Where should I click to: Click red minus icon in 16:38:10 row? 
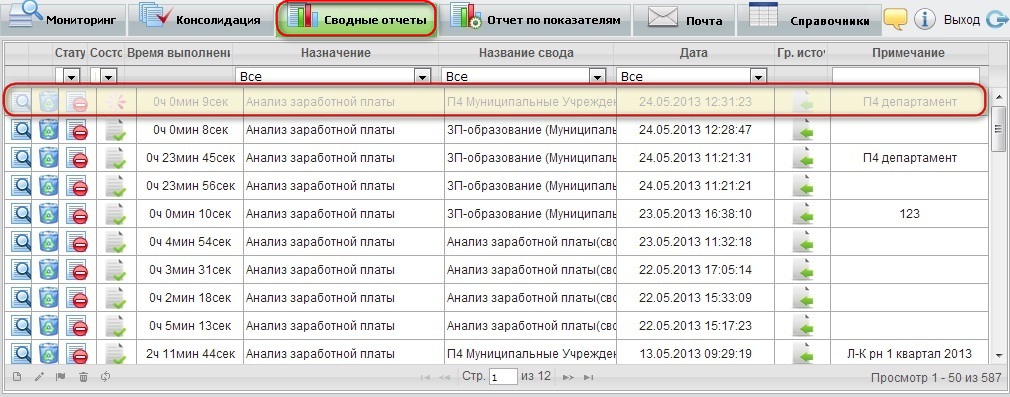[77, 215]
